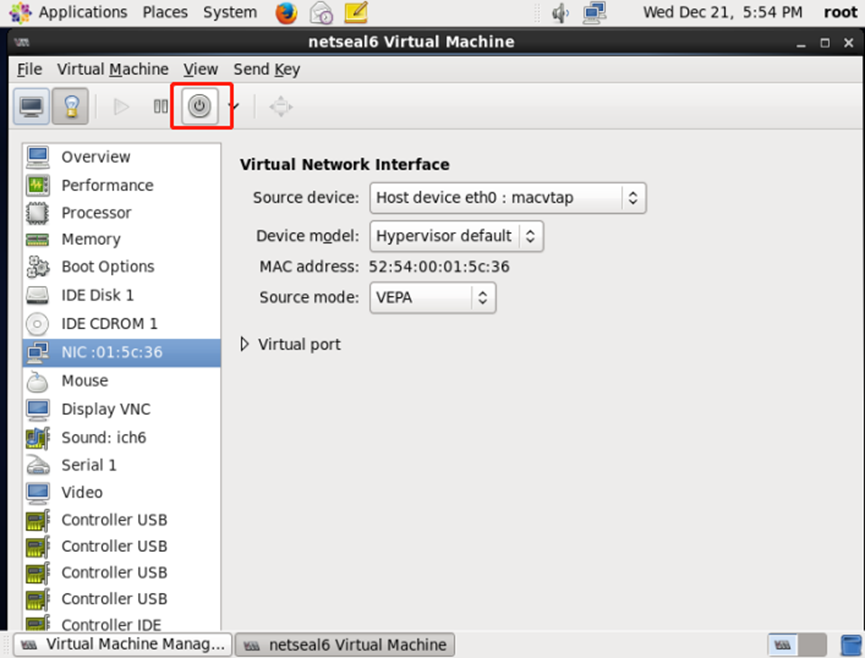Screen dimensions: 865x658
Task: Select Sound: ich6 entry
Action: coord(121,437)
